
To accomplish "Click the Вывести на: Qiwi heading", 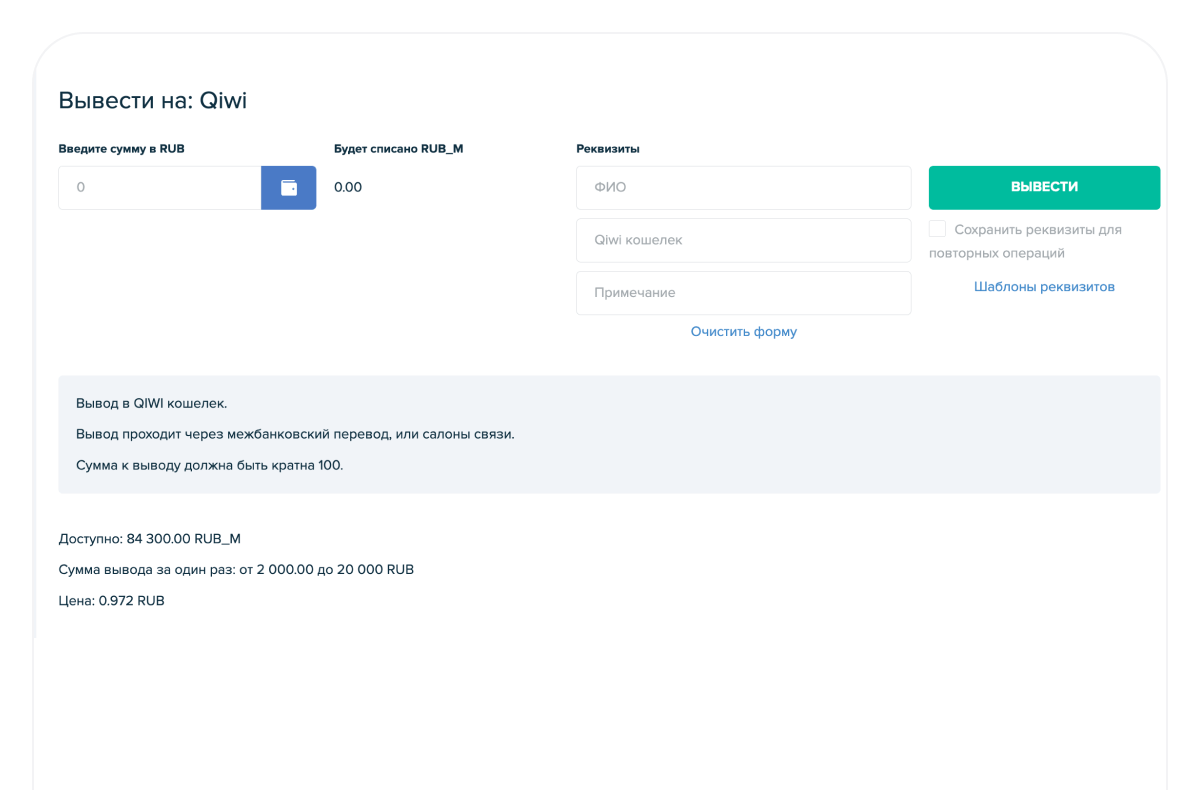I will click(x=152, y=101).
